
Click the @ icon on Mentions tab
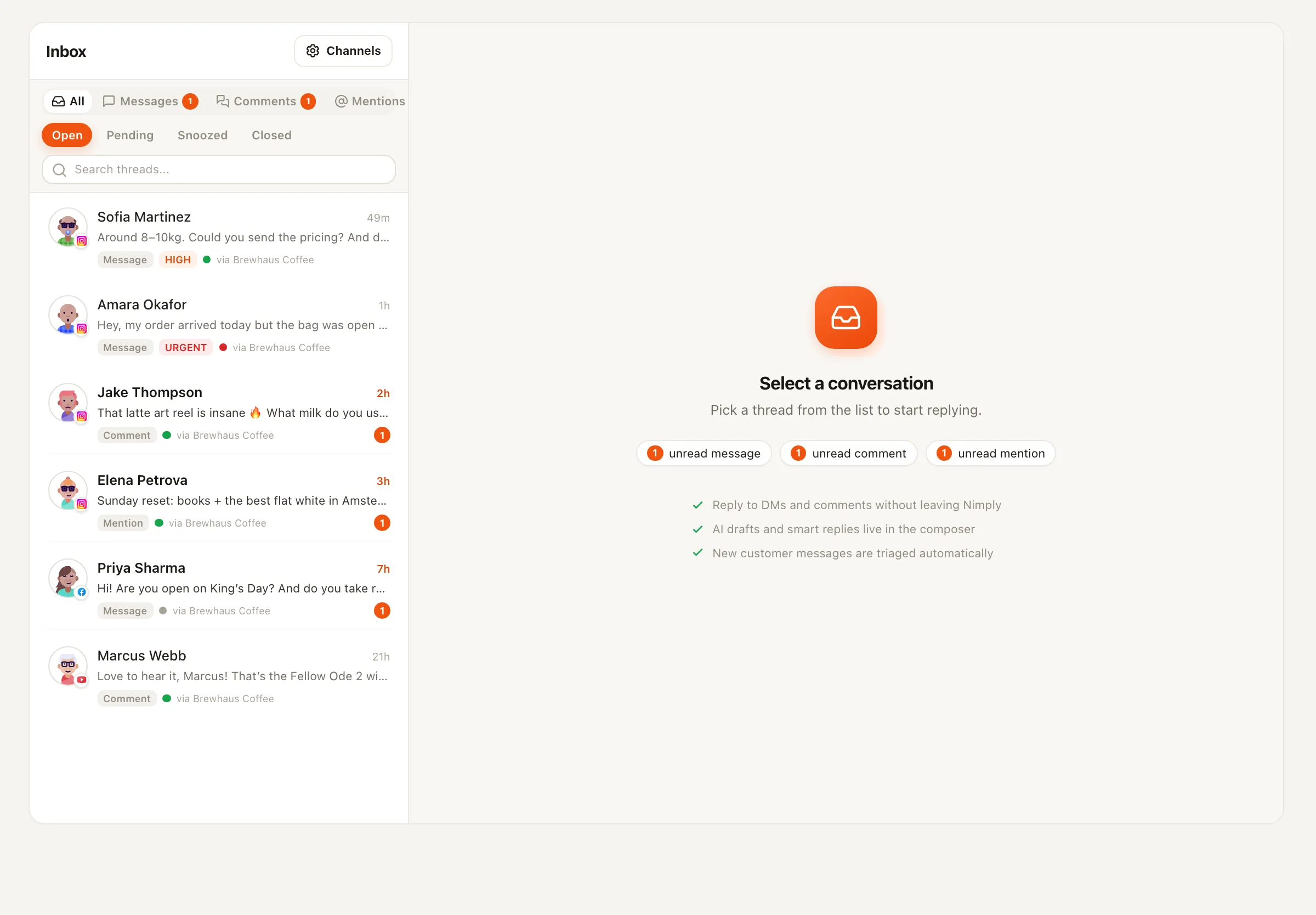pos(342,101)
